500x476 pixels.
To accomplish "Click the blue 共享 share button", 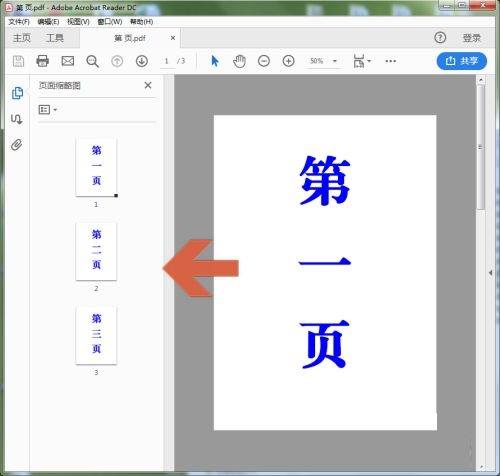I will (462, 61).
